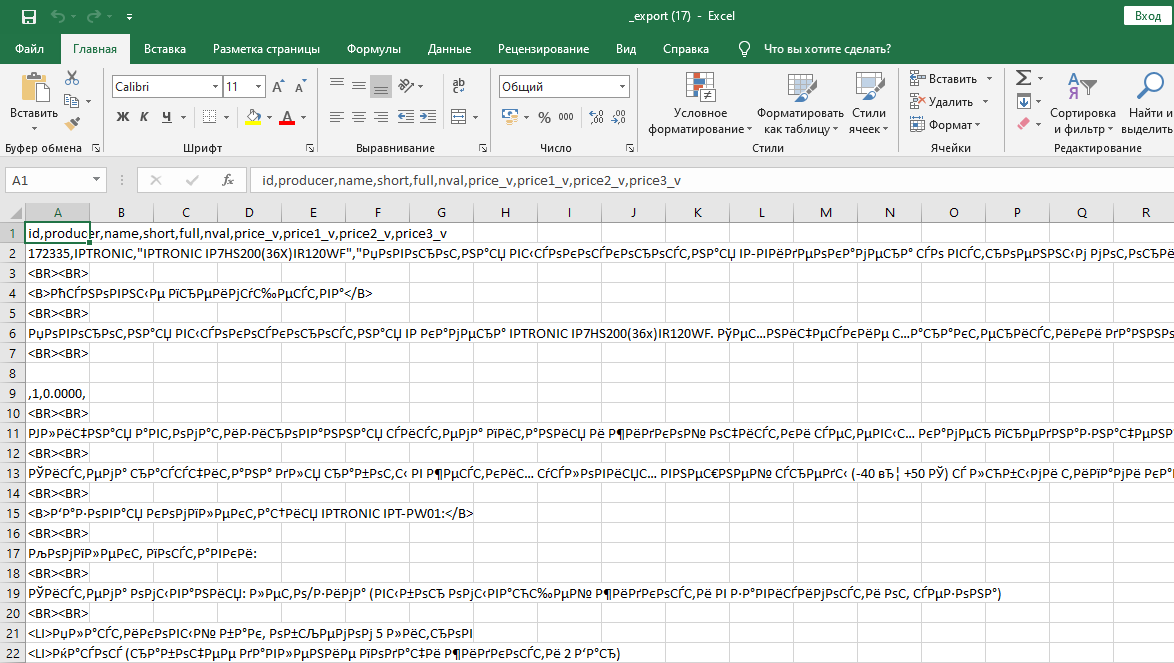The width and height of the screenshot is (1174, 663).
Task: Align cell text left
Action: pos(337,117)
